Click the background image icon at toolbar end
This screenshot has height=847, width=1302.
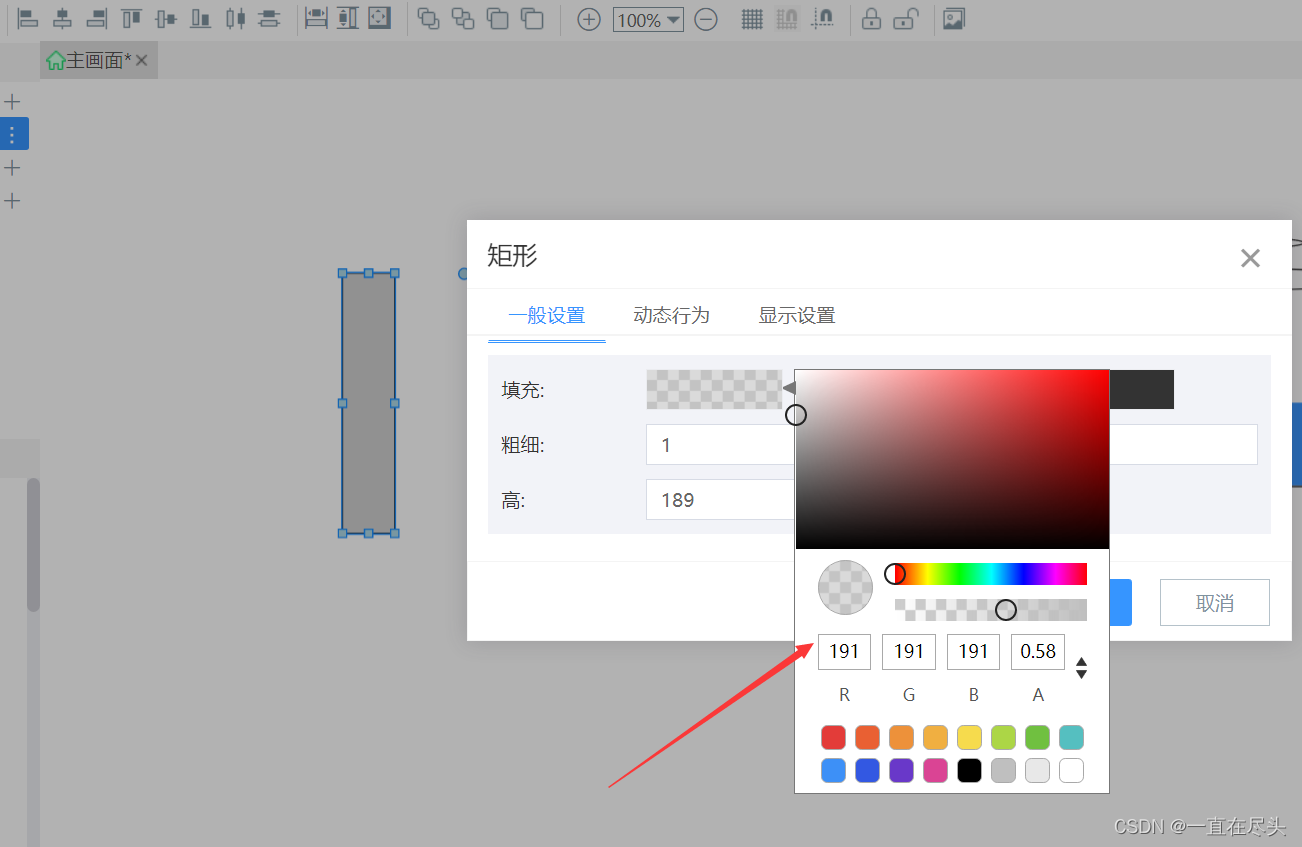point(953,19)
